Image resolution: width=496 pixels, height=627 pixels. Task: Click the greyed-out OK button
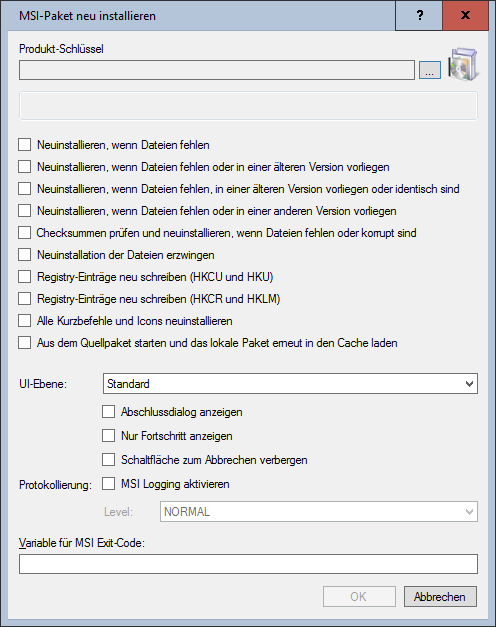point(359,597)
